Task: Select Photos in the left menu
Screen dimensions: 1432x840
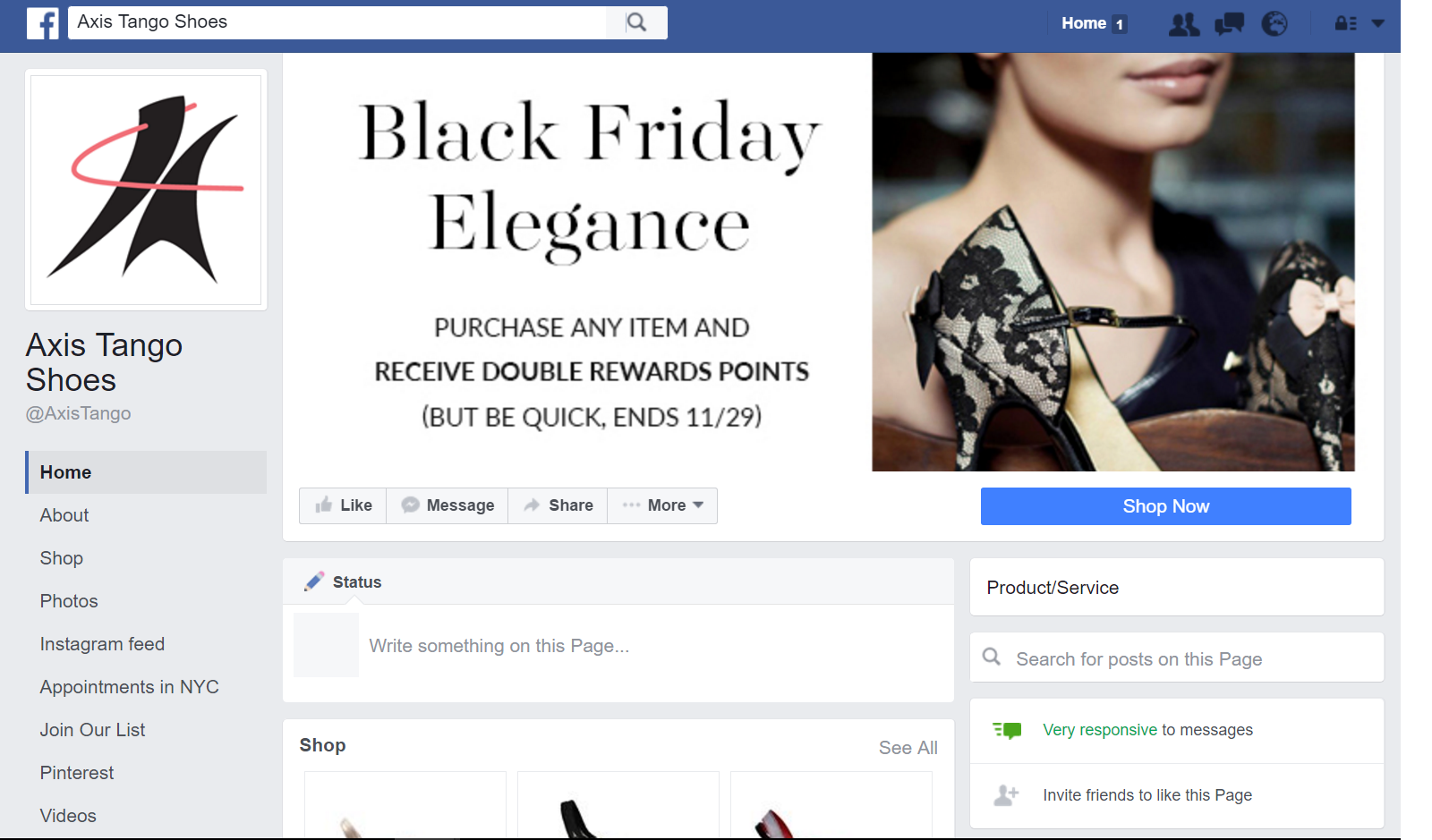Action: click(x=69, y=601)
